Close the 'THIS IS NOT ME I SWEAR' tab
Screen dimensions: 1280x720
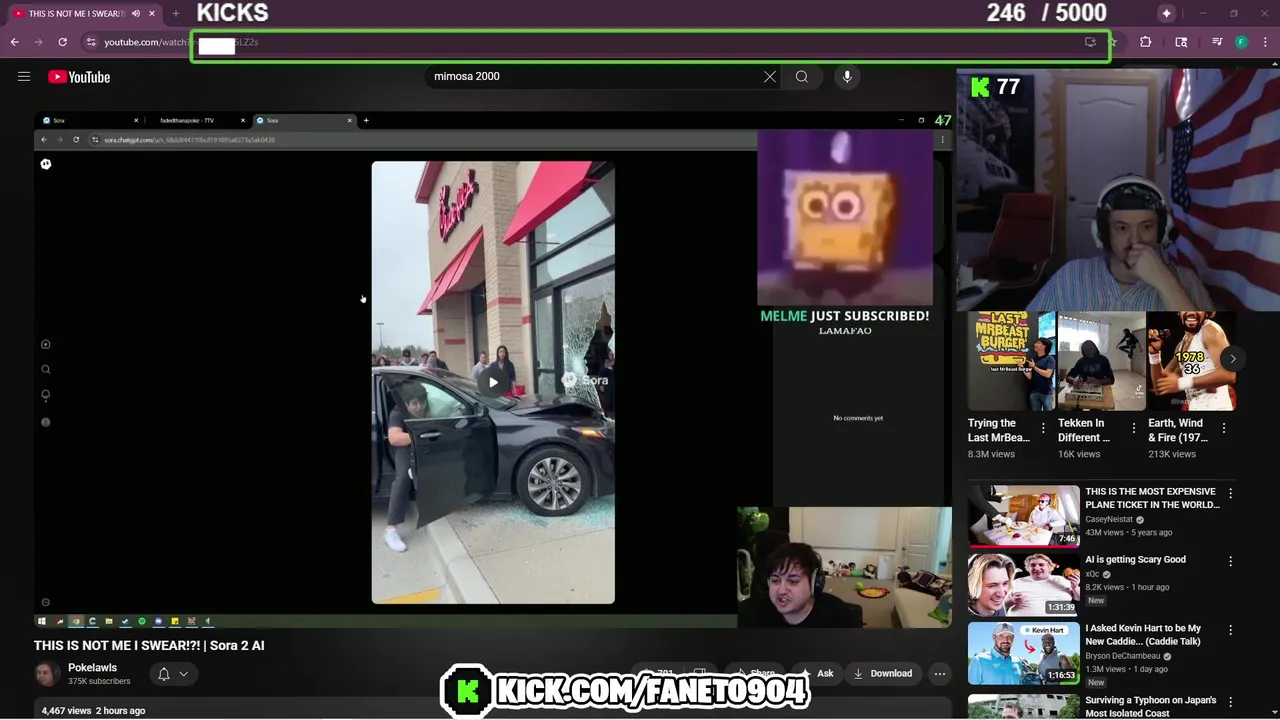[152, 13]
